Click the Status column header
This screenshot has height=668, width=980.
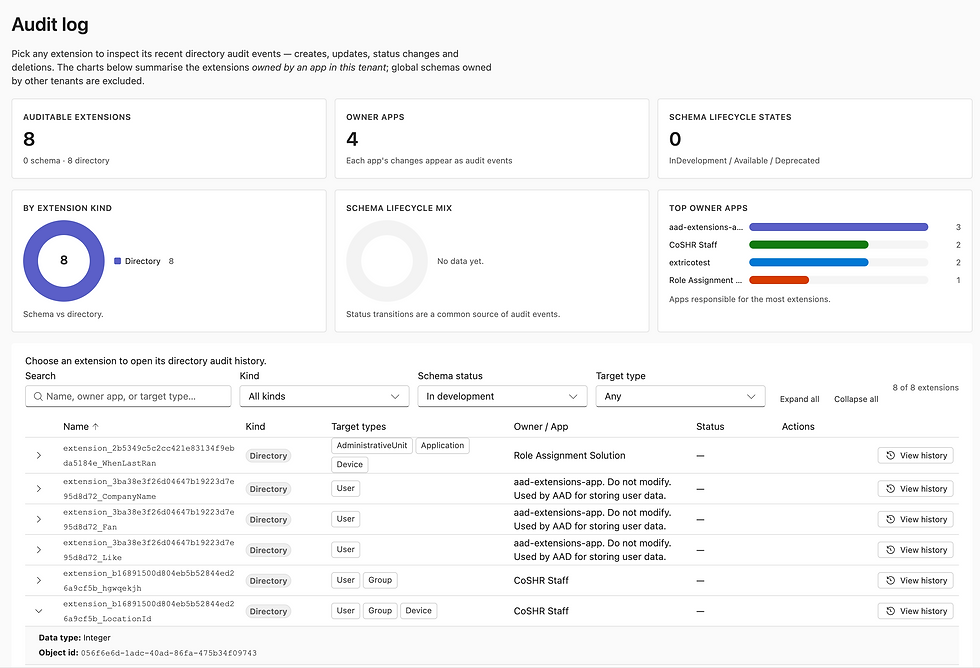pyautogui.click(x=710, y=427)
